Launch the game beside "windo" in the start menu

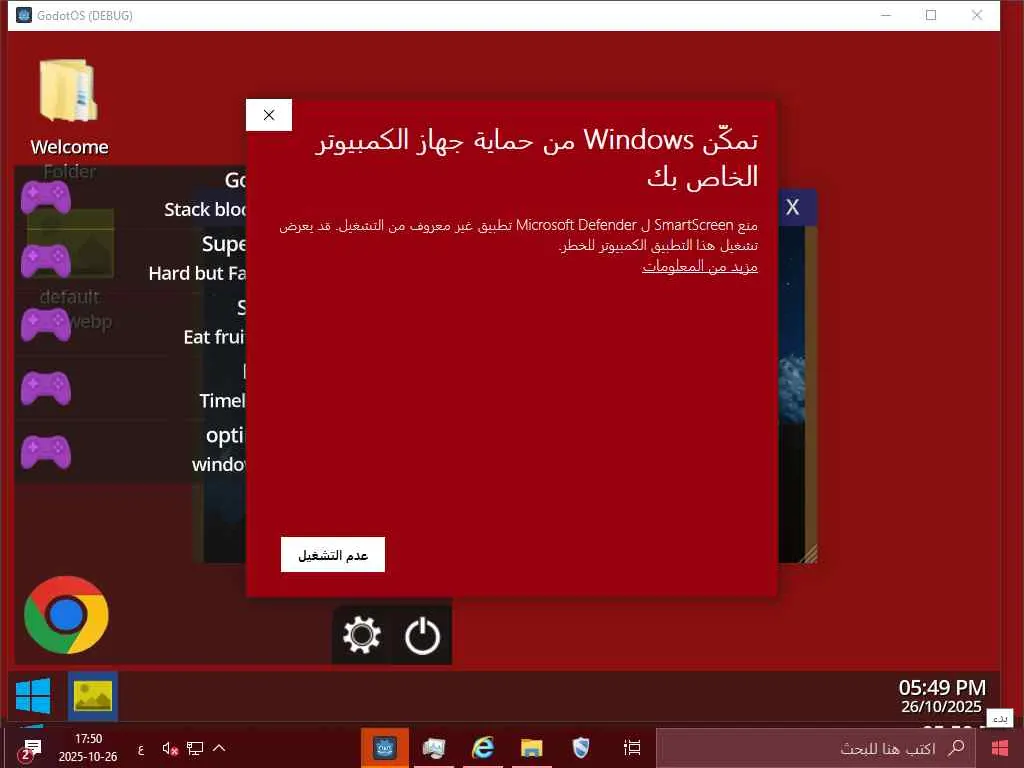[46, 452]
